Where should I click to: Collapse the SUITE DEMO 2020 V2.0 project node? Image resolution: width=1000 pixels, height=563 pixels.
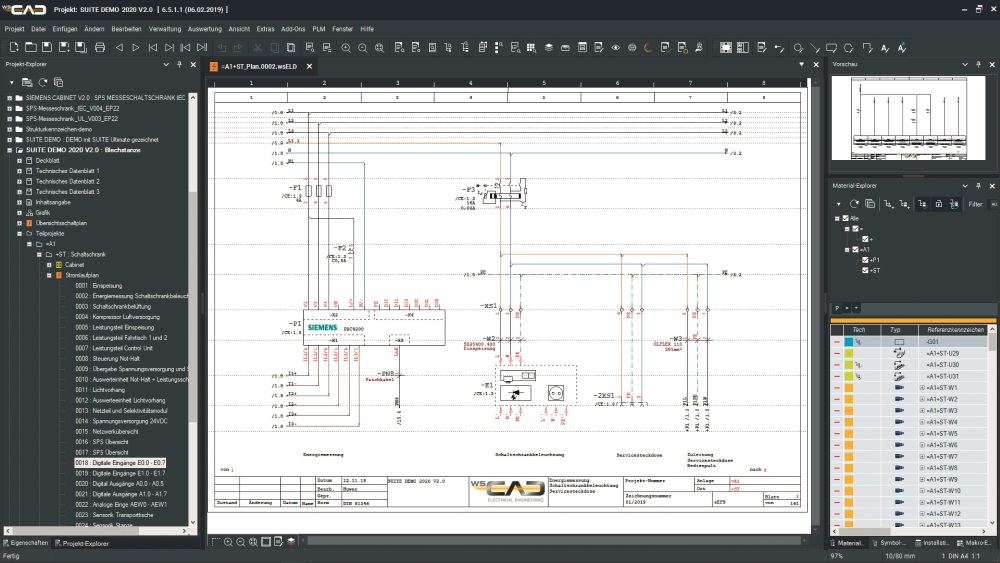(x=10, y=150)
